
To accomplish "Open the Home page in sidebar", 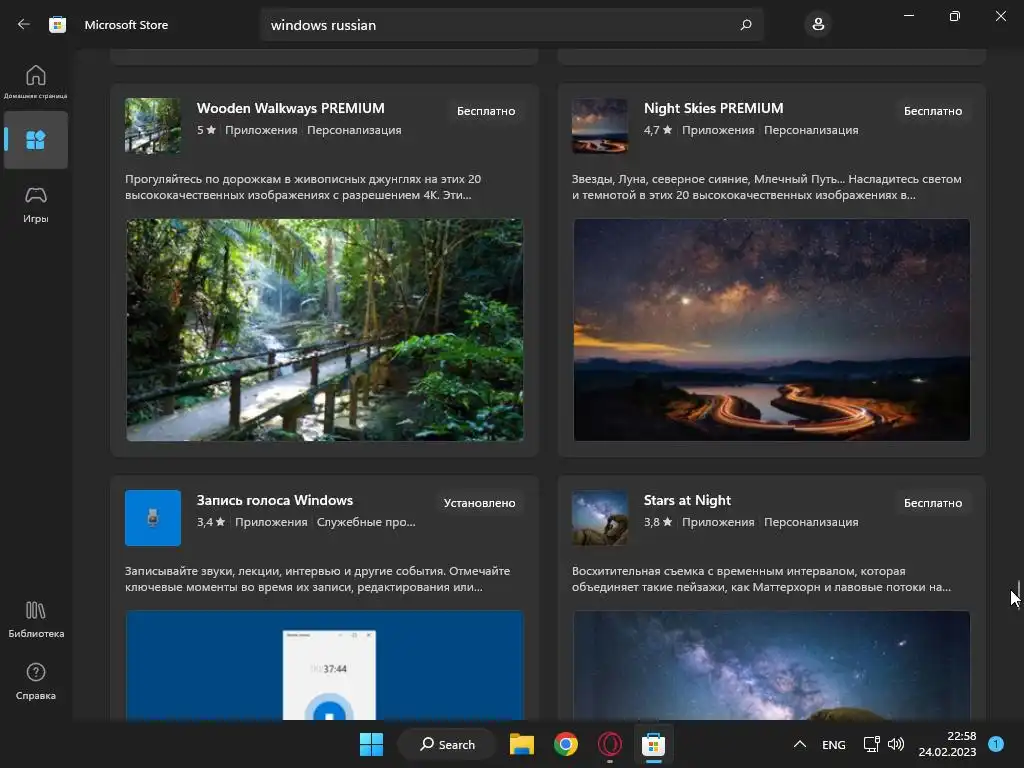I will pos(35,81).
